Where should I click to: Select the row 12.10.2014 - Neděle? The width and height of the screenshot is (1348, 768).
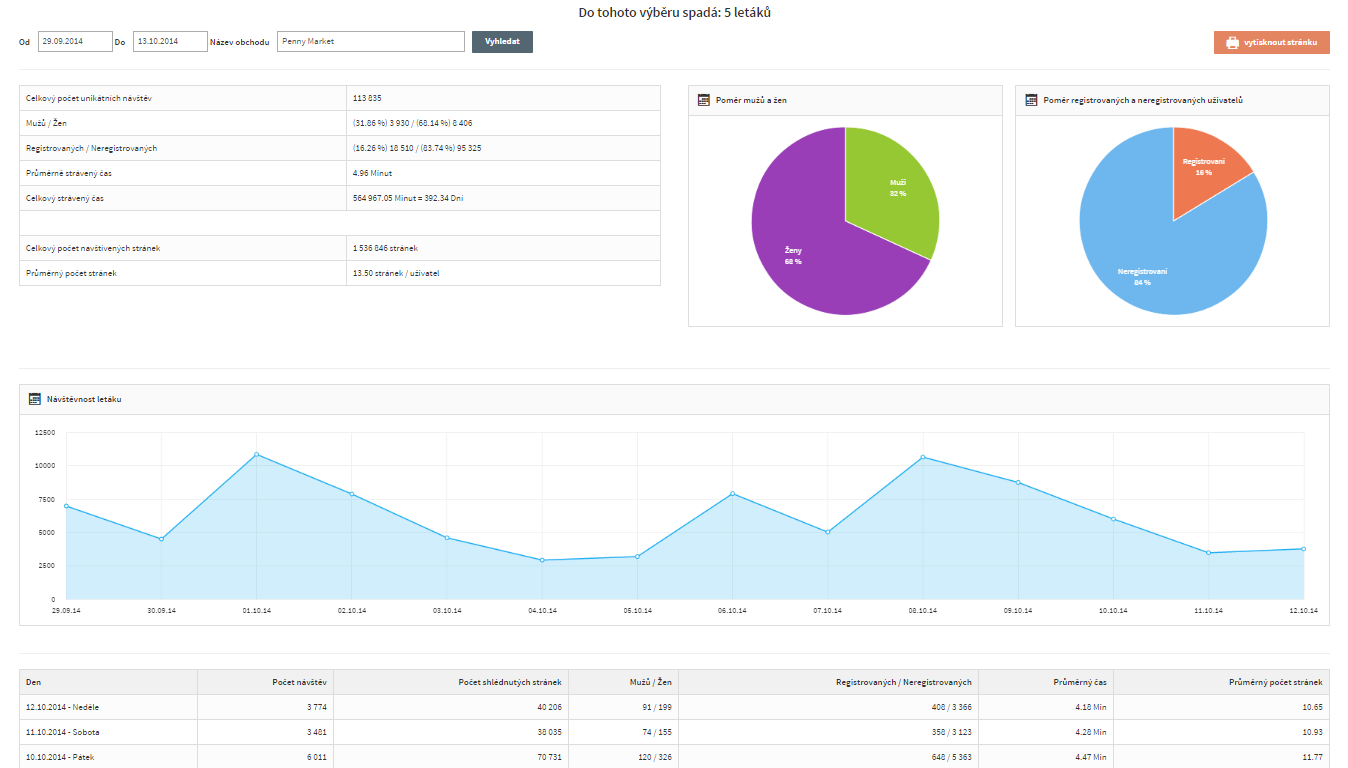pos(675,707)
